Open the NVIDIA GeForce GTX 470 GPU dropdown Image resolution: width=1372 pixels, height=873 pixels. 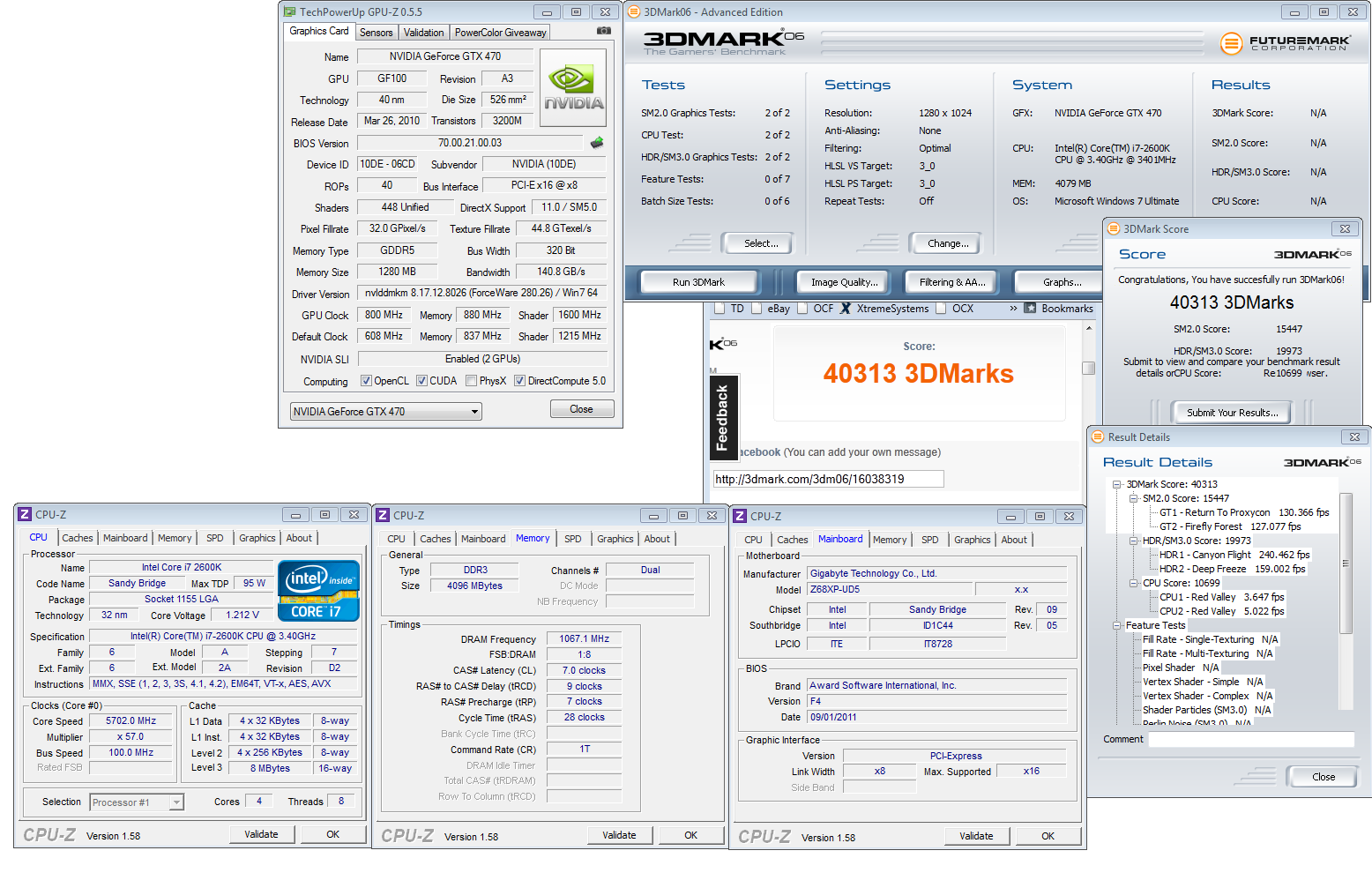pyautogui.click(x=386, y=411)
